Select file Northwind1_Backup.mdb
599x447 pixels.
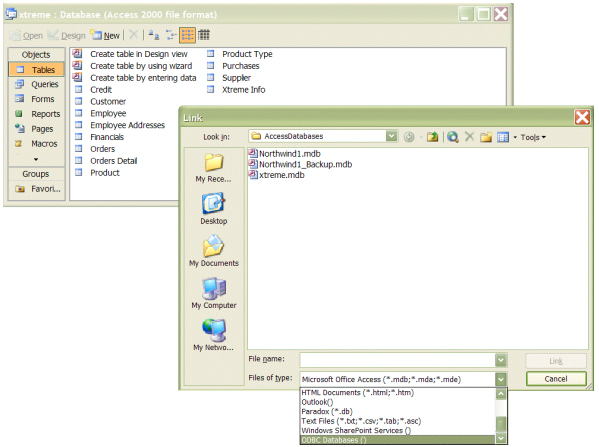tap(300, 164)
